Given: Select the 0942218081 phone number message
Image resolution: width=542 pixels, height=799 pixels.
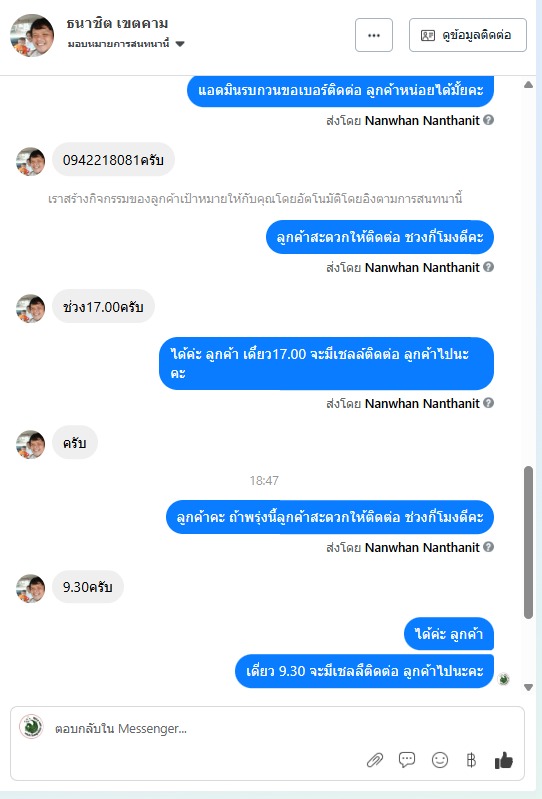Looking at the screenshot, I should [113, 160].
